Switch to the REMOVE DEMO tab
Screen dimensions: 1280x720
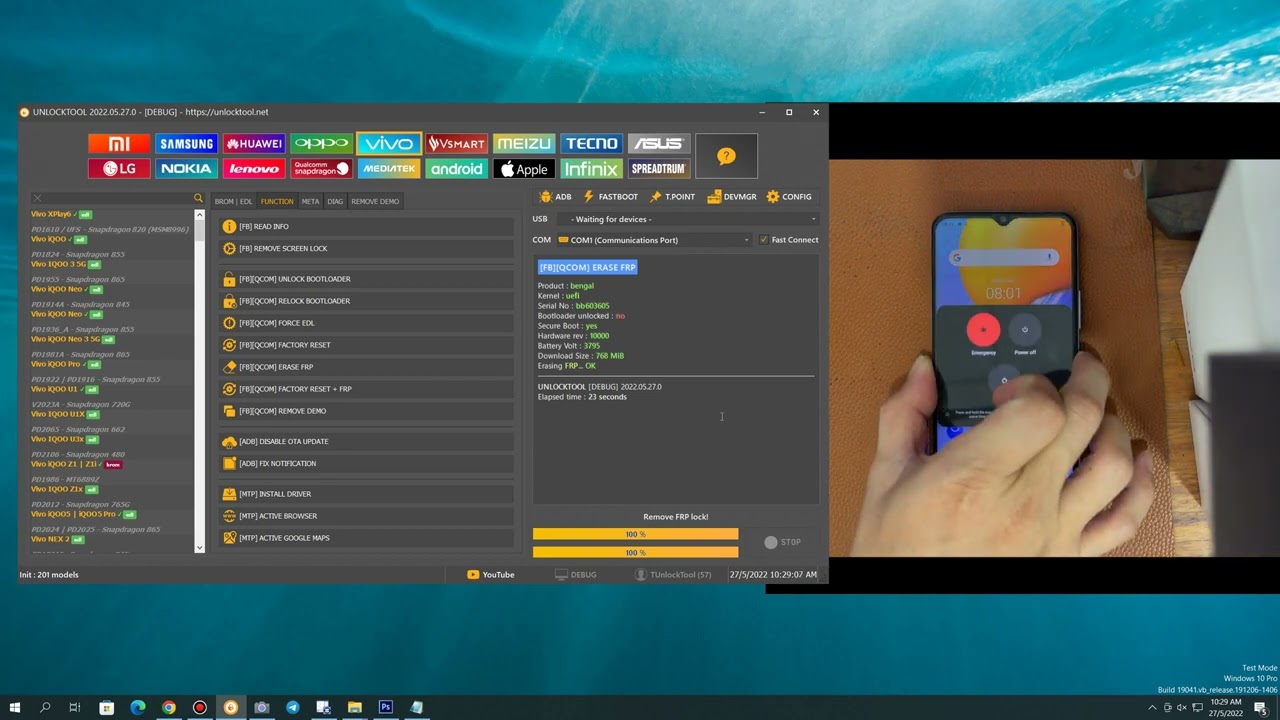click(375, 201)
